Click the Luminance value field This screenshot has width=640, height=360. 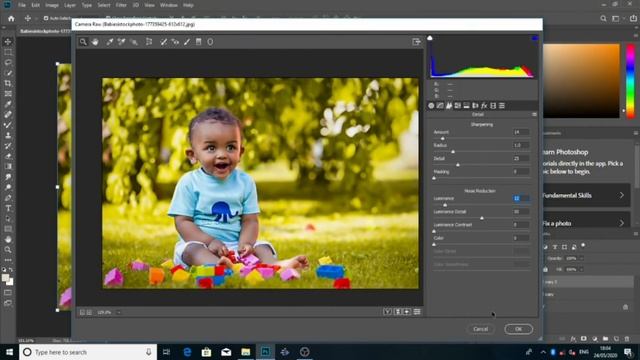pyautogui.click(x=521, y=198)
